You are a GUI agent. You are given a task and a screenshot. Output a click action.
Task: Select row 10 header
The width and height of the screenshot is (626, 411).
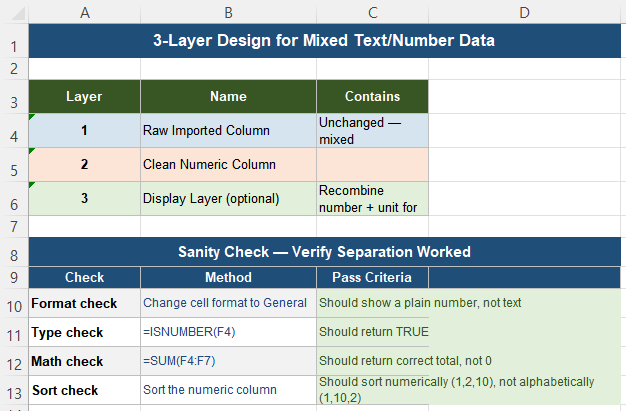pos(14,303)
